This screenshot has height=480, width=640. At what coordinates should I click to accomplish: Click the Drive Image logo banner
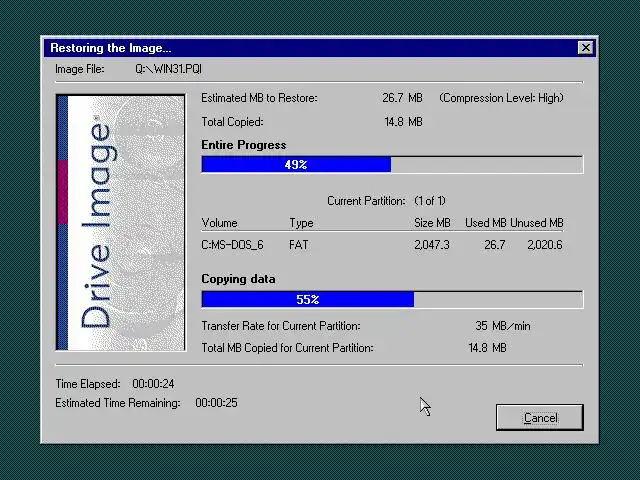[120, 222]
